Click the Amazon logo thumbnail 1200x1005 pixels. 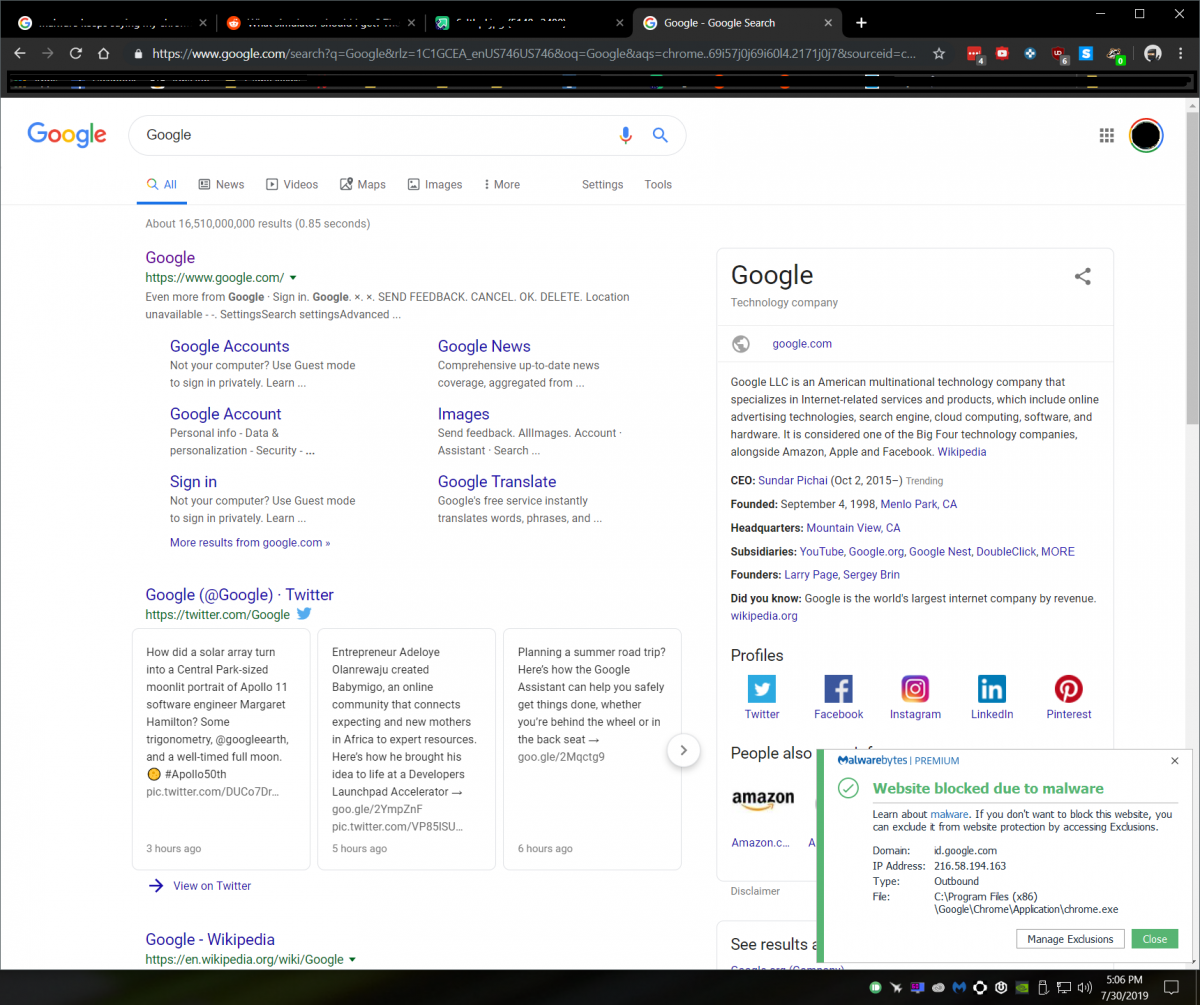point(763,799)
